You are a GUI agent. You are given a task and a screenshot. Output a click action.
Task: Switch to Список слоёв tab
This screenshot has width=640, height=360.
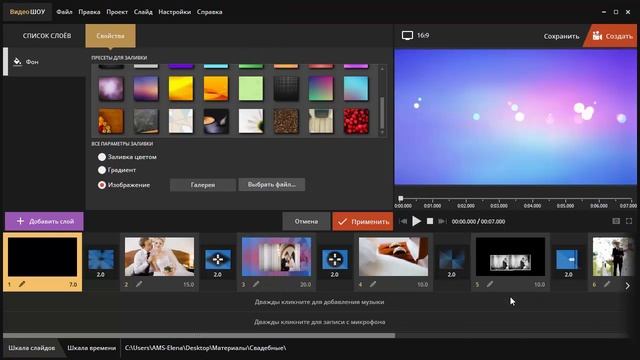click(x=47, y=36)
